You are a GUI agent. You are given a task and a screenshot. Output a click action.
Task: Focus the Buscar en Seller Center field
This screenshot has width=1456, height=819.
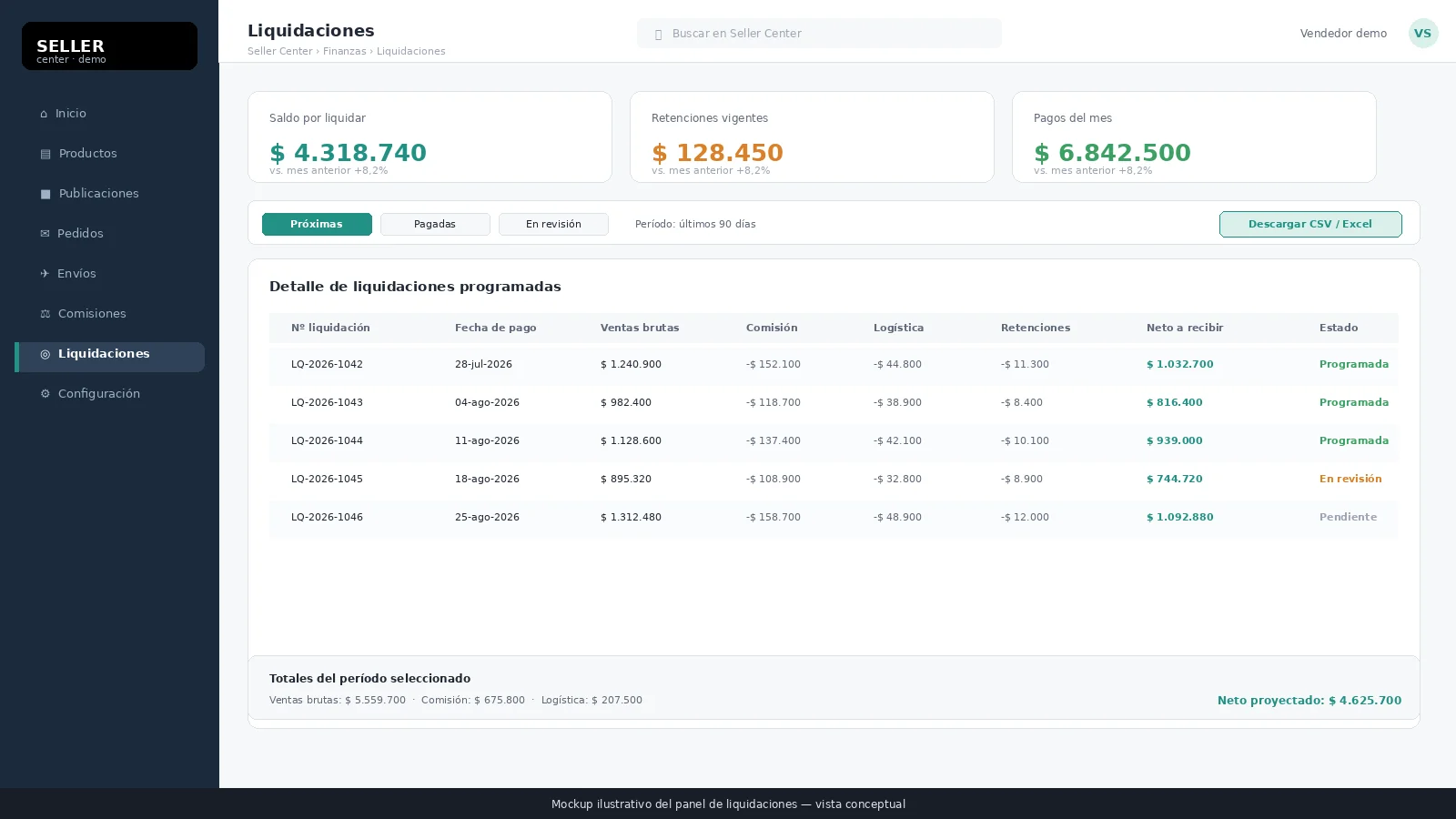819,34
